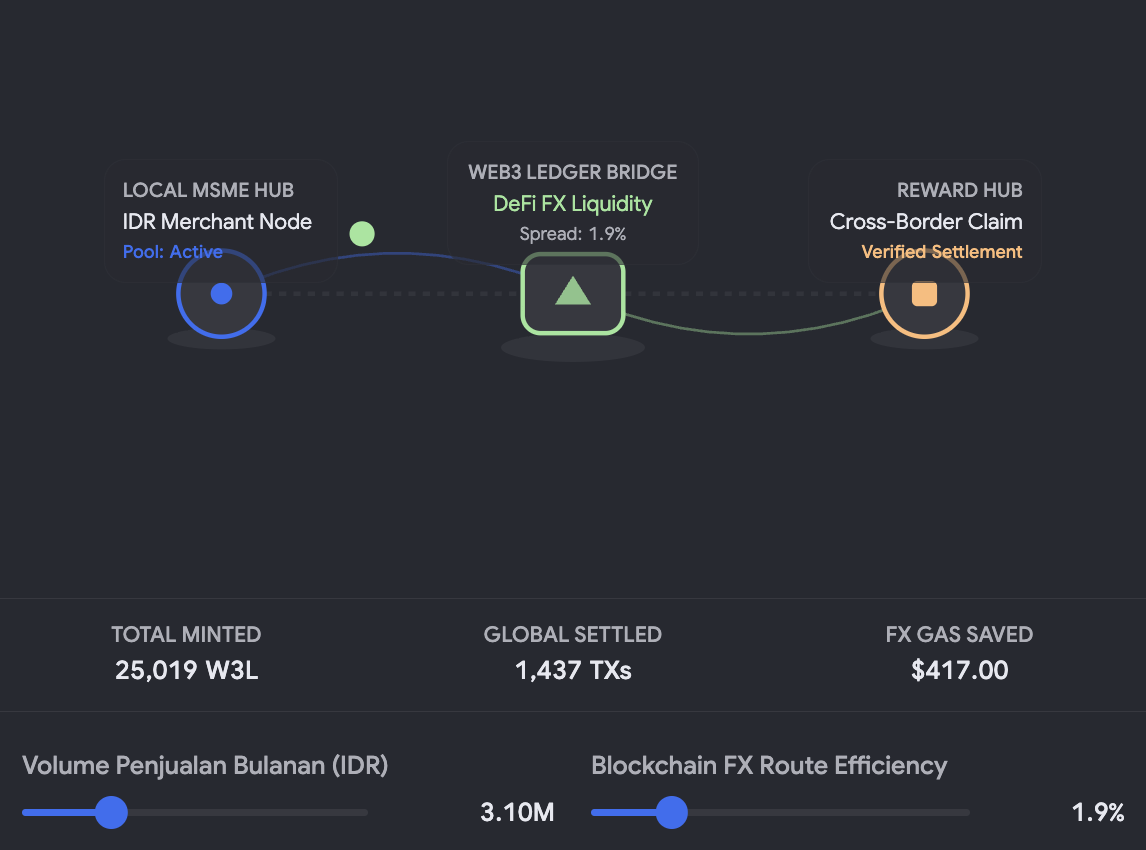Click the '1.9%' efficiency slider value
The image size is (1146, 850).
click(x=1098, y=812)
